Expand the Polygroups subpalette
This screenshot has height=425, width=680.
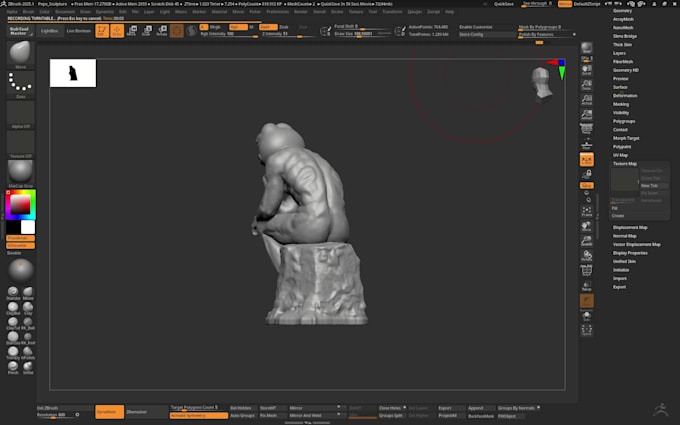click(x=624, y=121)
